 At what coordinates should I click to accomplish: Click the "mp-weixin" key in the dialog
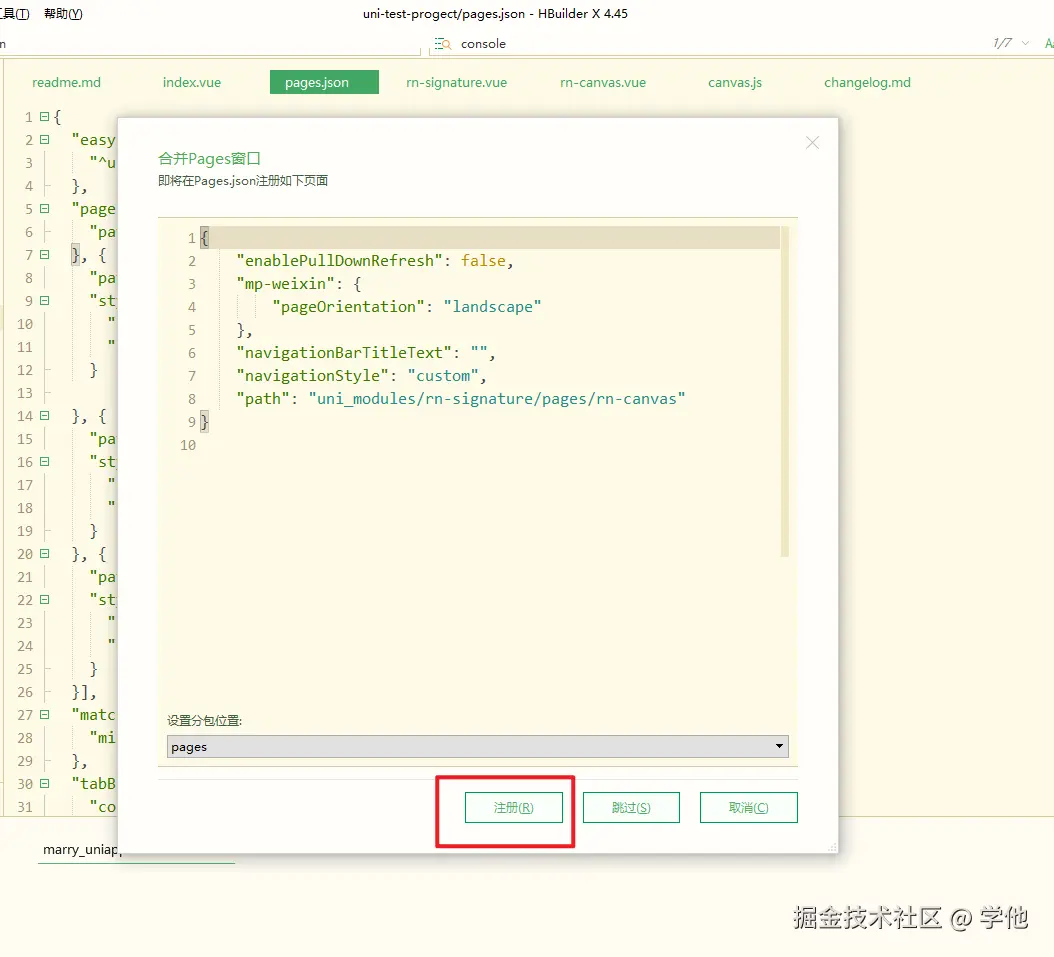[286, 284]
